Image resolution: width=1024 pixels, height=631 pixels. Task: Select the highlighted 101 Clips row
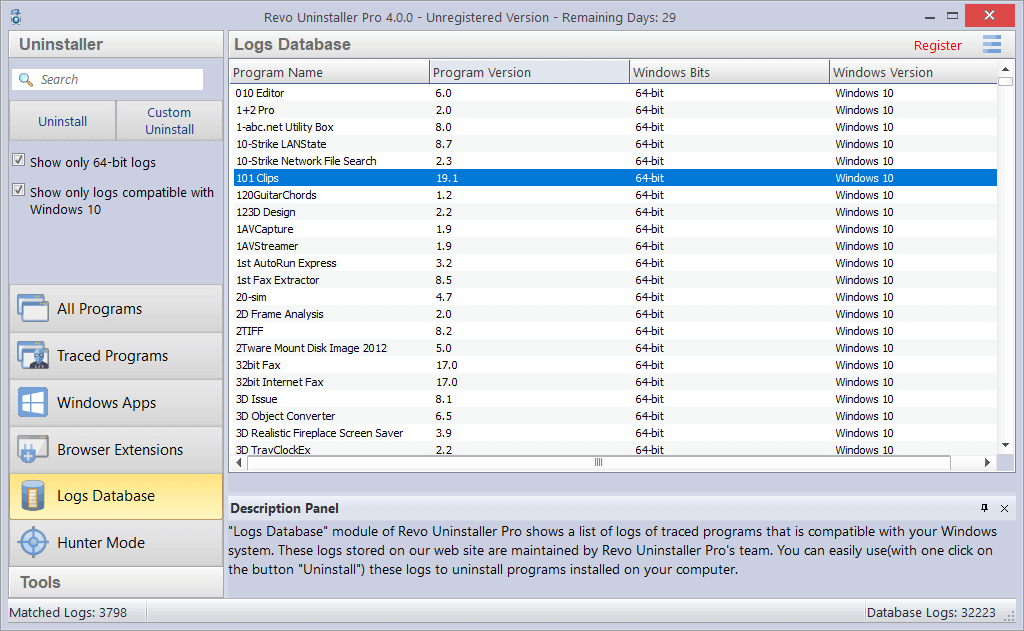tap(615, 178)
